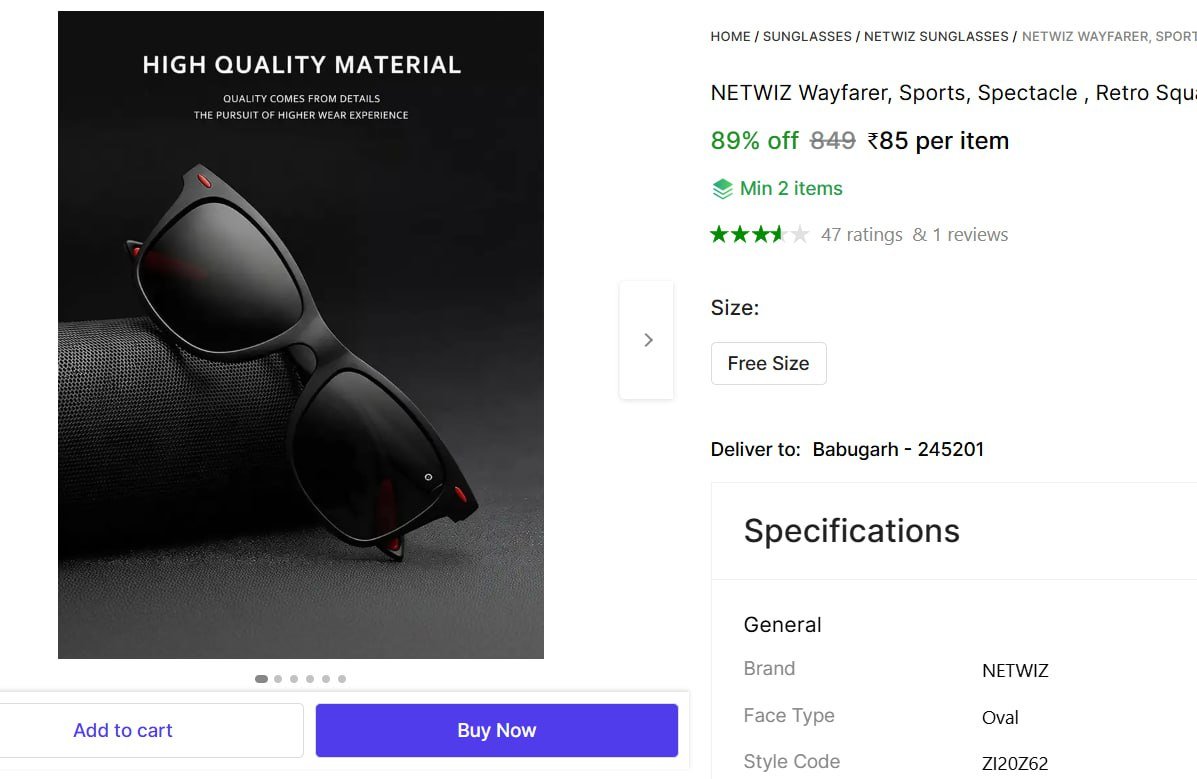Jump to the second carousel dot
The width and height of the screenshot is (1197, 779).
coord(278,679)
